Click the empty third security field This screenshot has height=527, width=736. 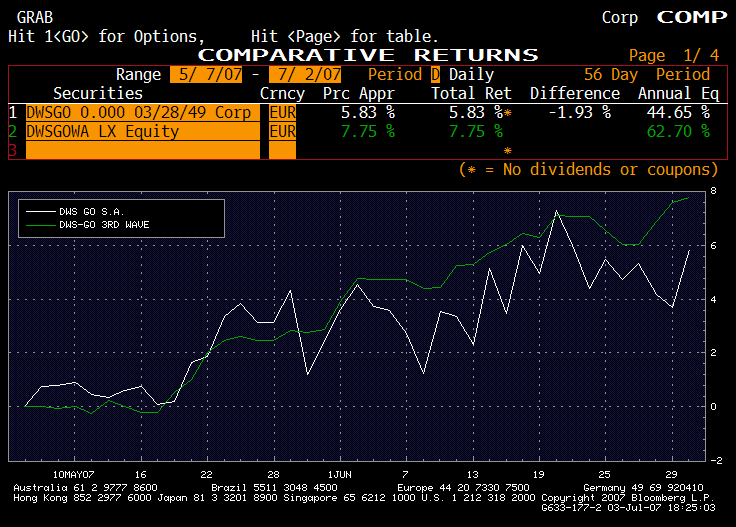143,150
